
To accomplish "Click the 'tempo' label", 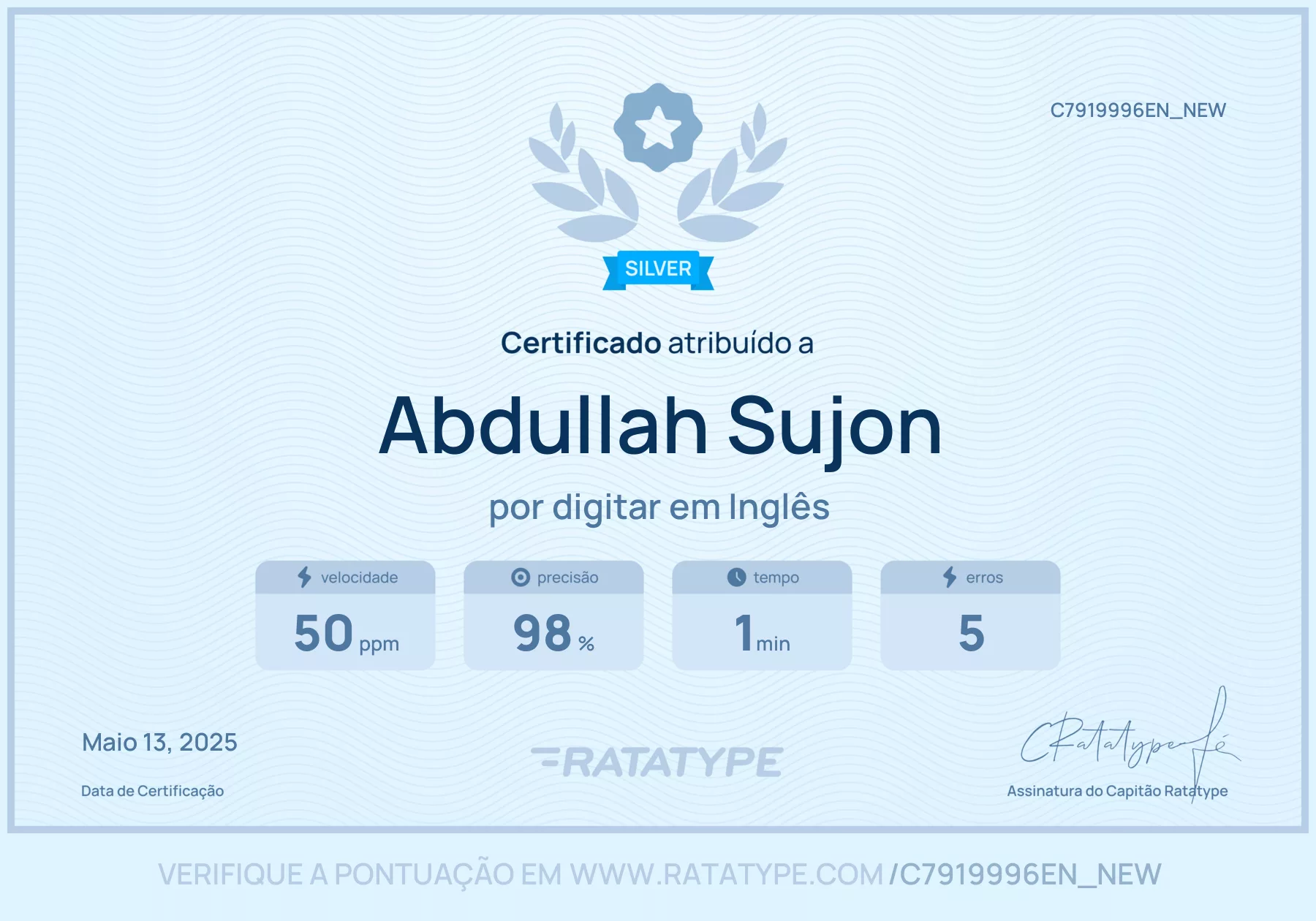I will (x=776, y=577).
